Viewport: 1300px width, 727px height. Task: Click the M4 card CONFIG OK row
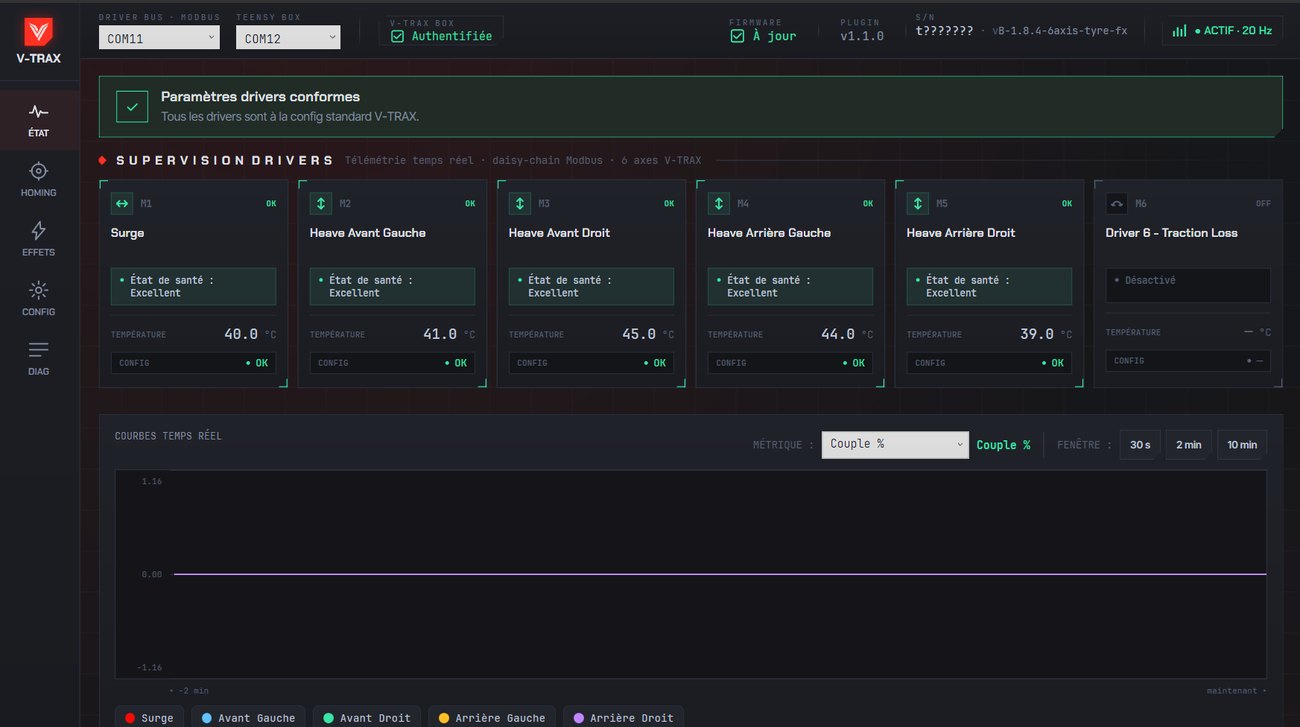point(790,363)
